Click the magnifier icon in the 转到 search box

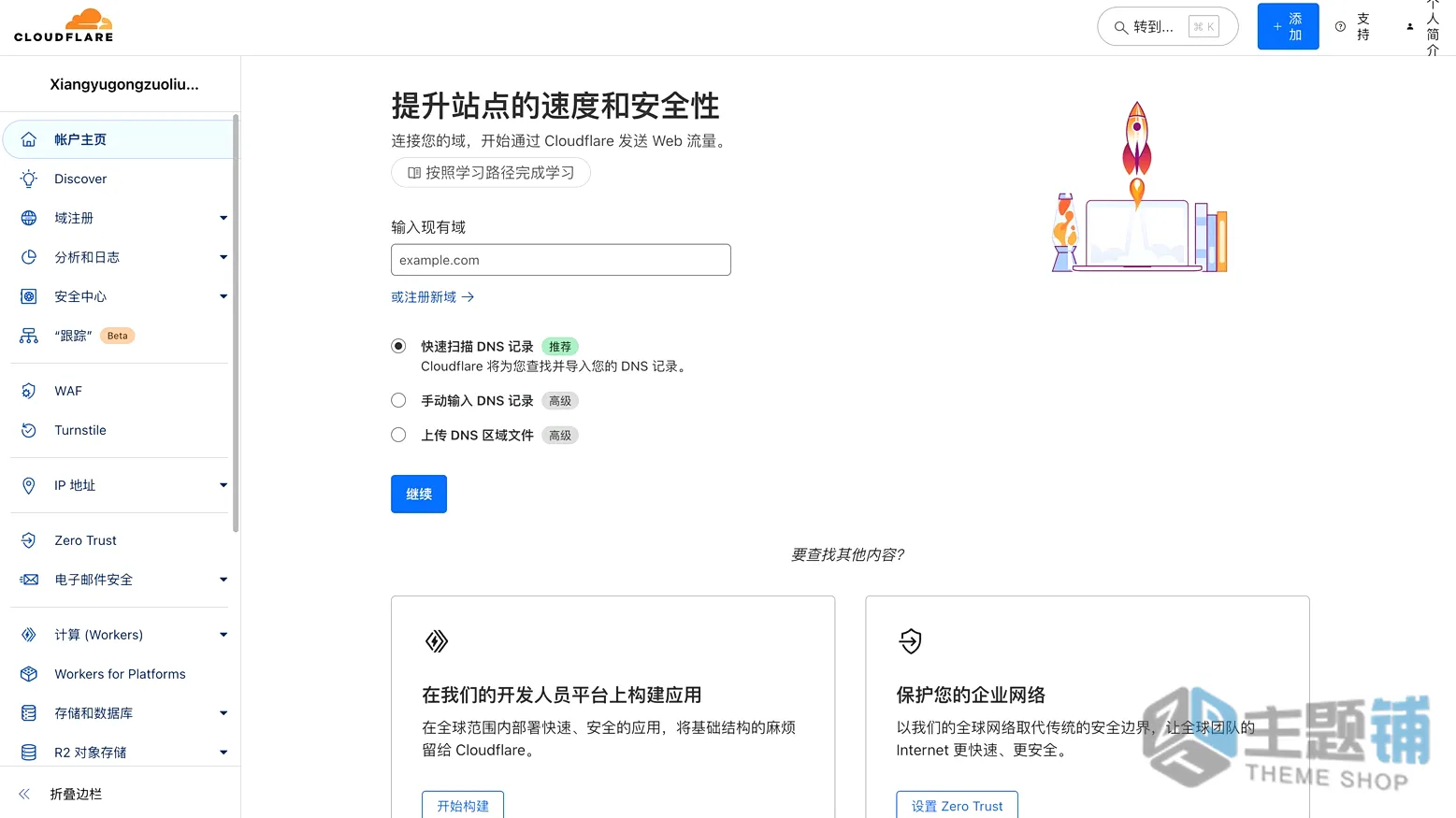(1120, 27)
